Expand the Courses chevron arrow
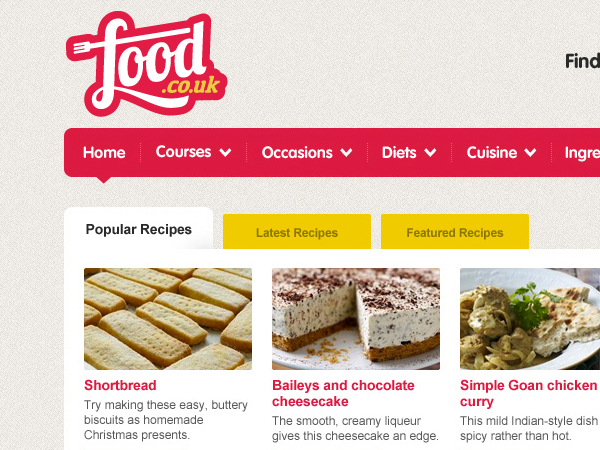 pyautogui.click(x=225, y=152)
